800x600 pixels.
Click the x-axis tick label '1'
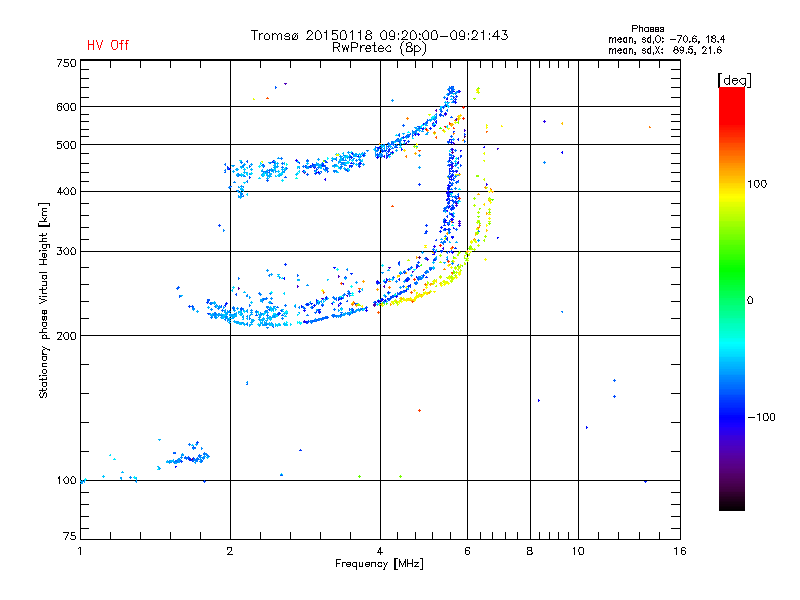coord(80,551)
